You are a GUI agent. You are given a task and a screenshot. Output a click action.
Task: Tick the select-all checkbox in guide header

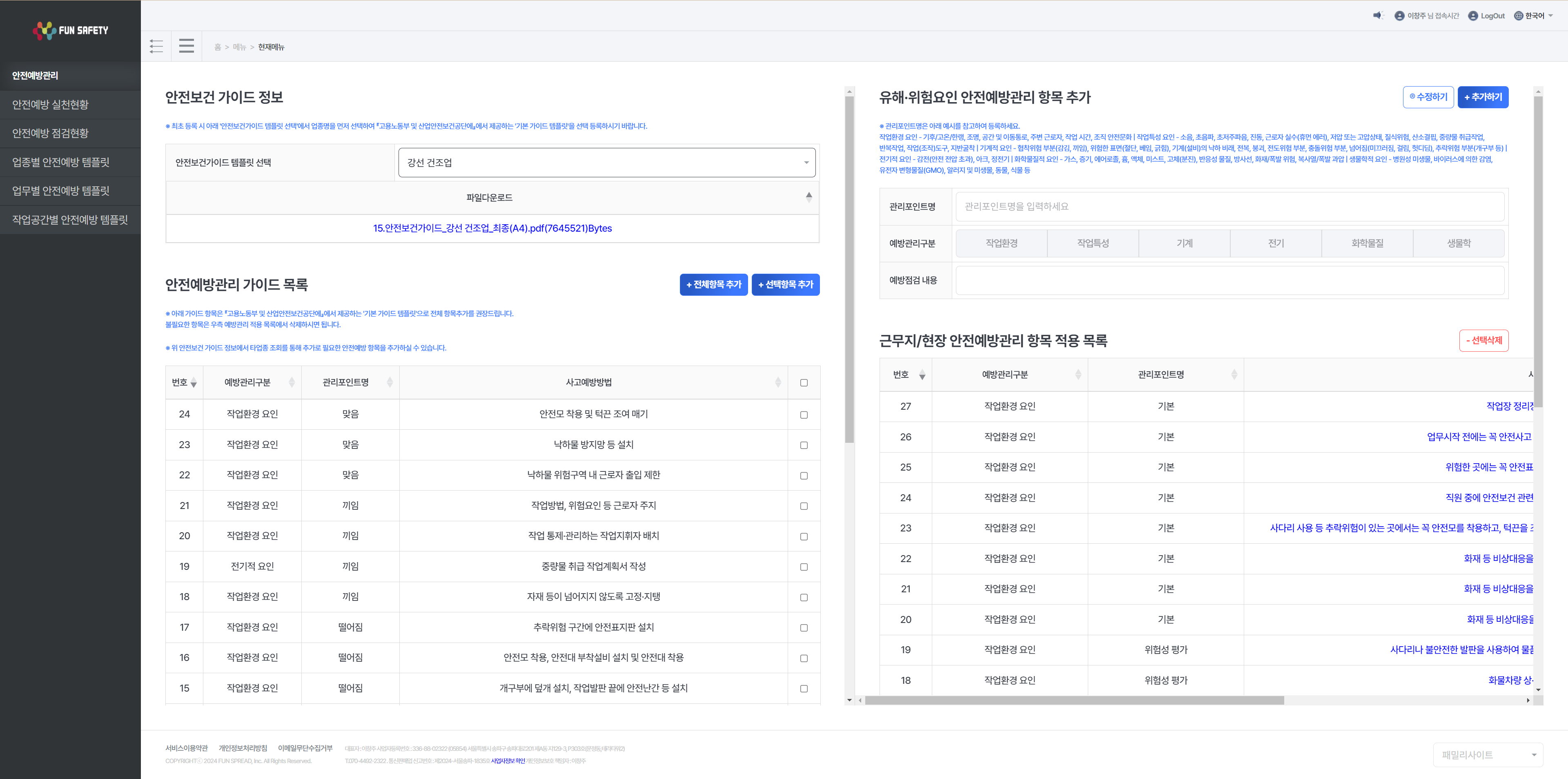pos(804,383)
